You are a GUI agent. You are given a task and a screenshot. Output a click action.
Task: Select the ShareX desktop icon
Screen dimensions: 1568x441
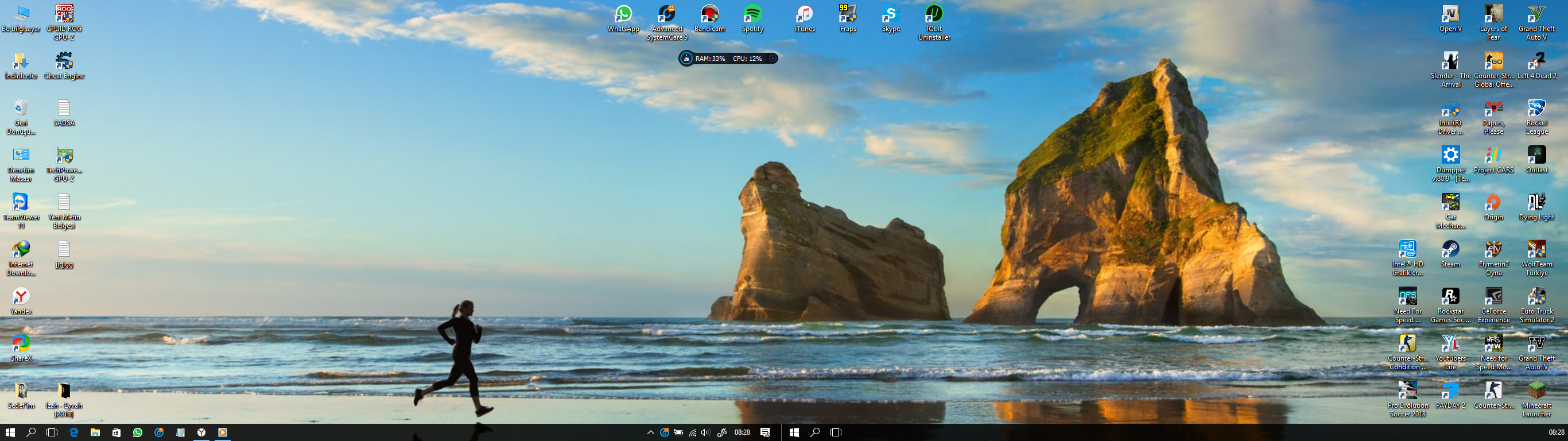pos(21,348)
